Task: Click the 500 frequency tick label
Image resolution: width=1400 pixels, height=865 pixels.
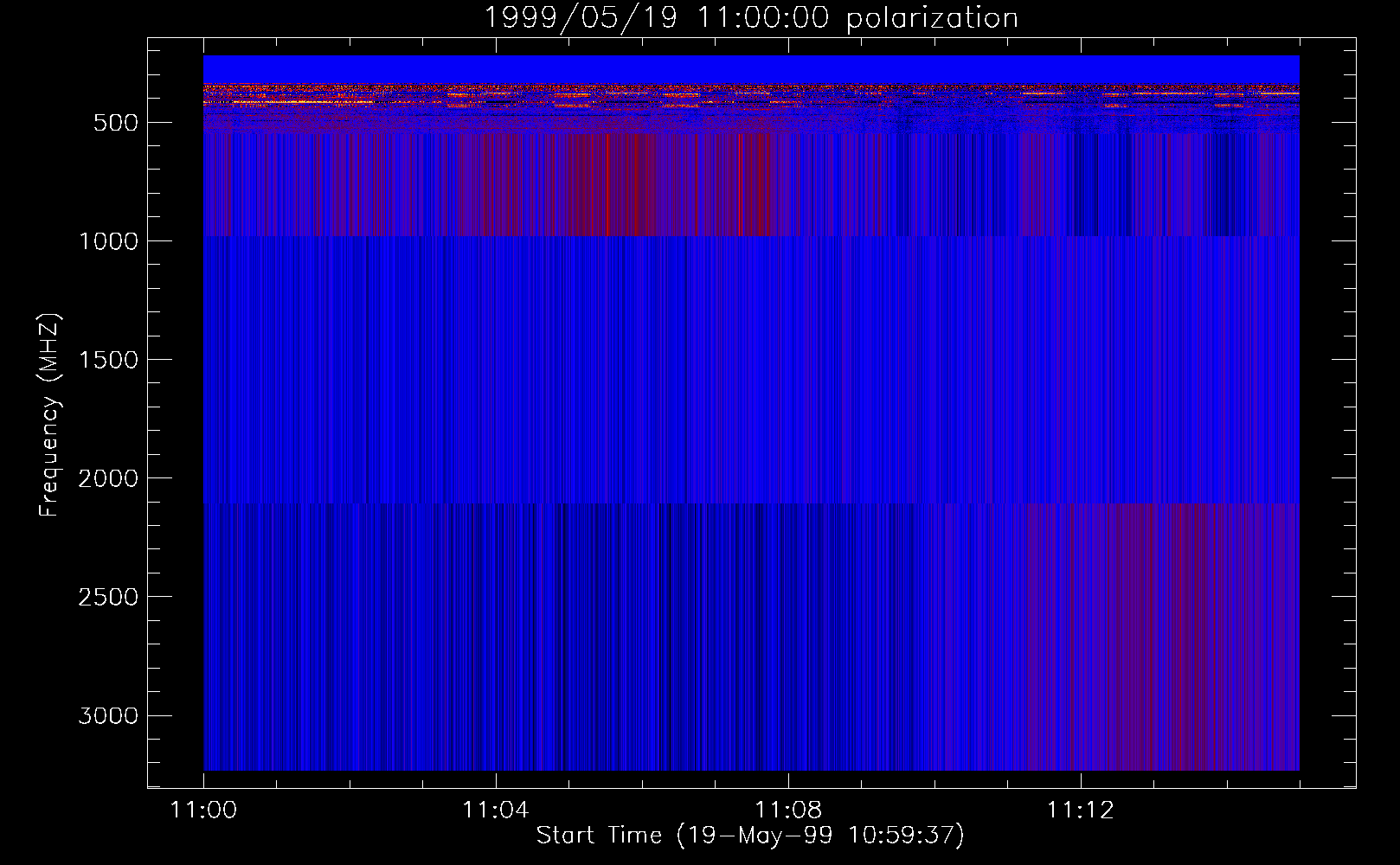Action: [115, 123]
